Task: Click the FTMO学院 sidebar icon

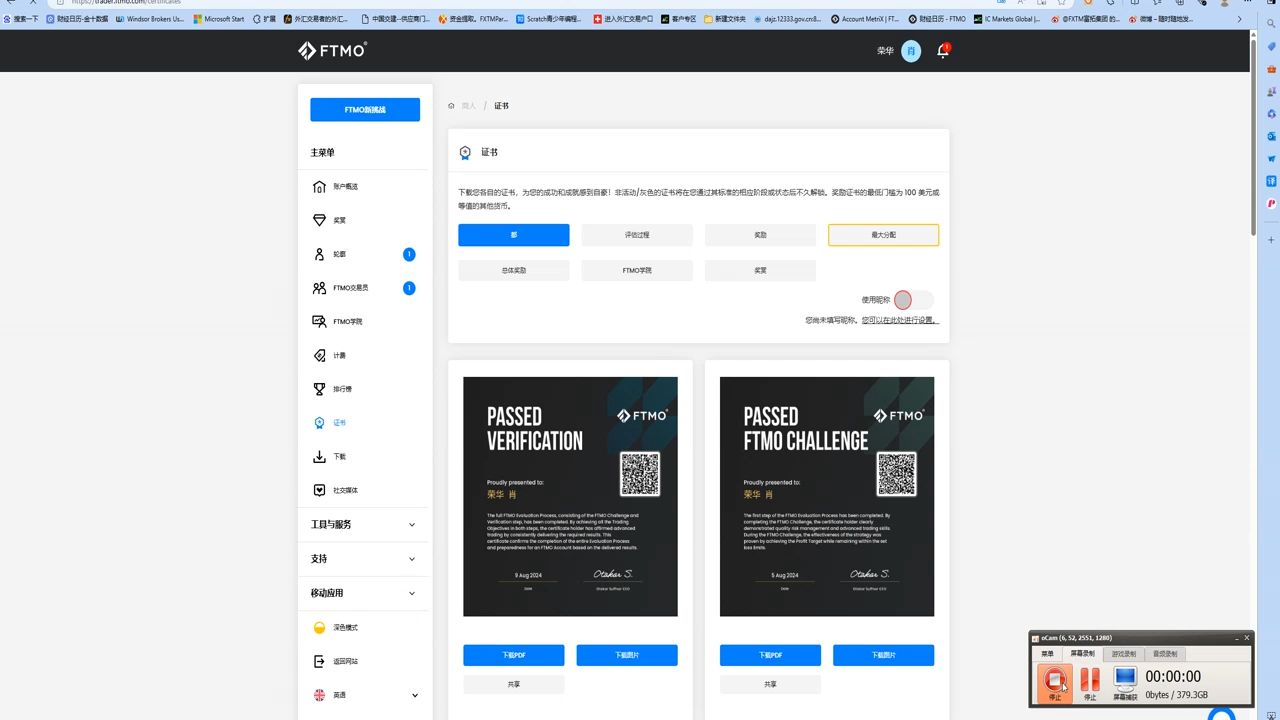Action: (x=319, y=322)
